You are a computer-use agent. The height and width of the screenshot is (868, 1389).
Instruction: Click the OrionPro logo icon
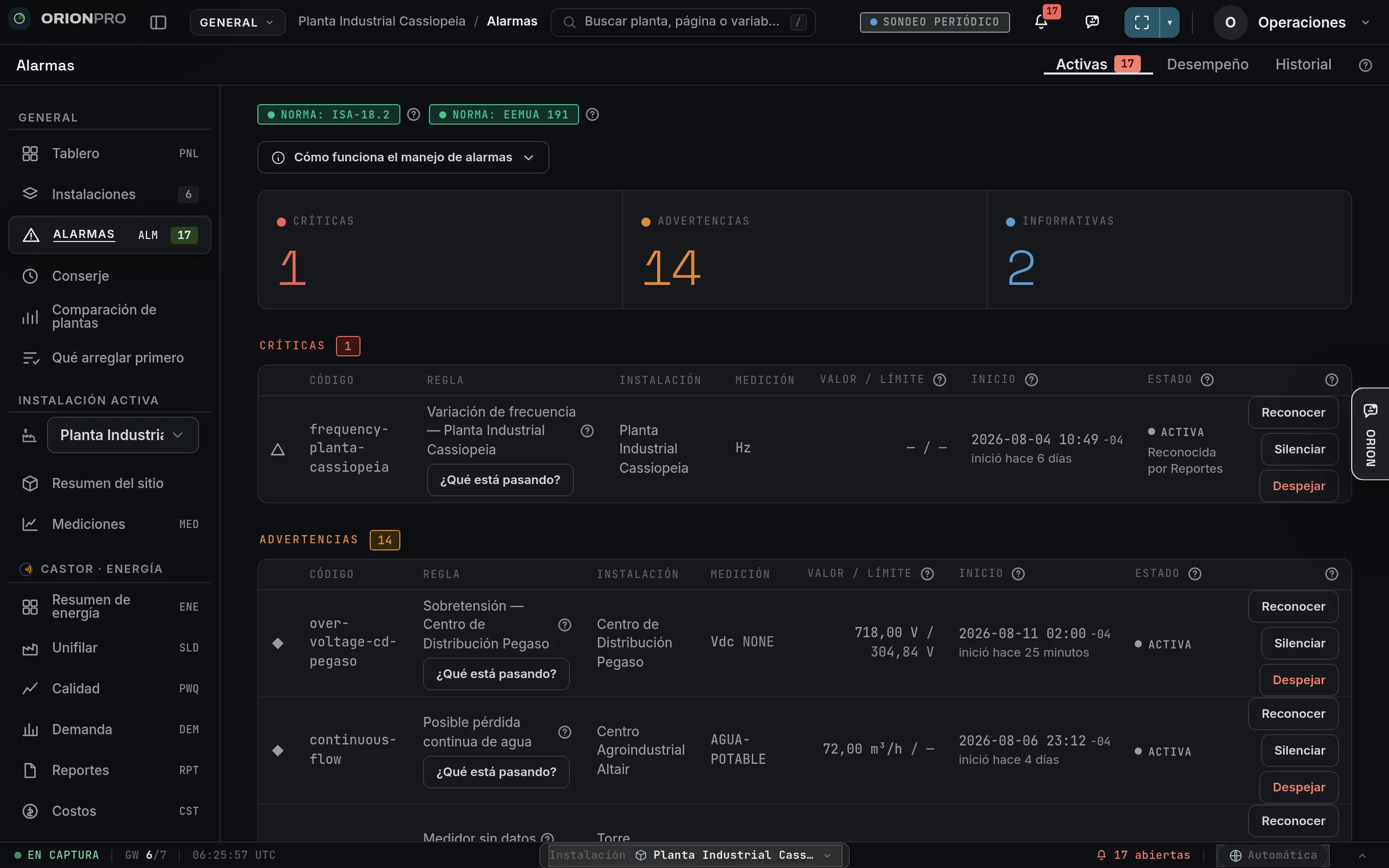point(19,19)
